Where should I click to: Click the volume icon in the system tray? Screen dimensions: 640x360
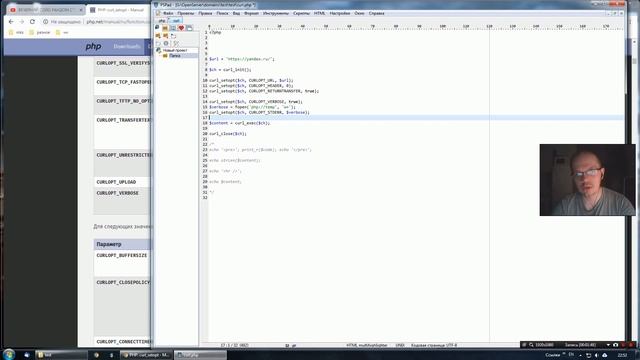596,356
